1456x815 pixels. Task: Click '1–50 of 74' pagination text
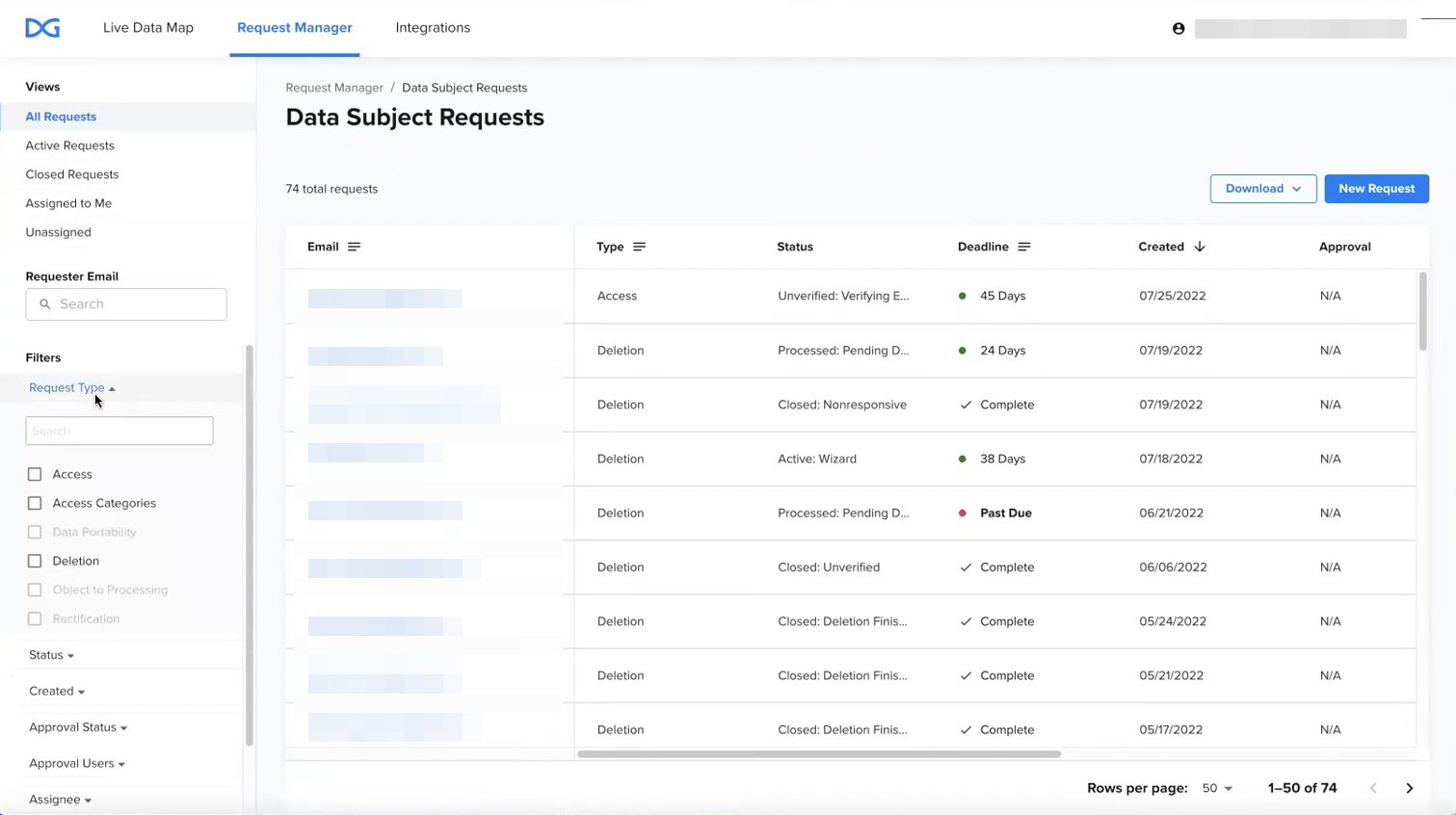(x=1303, y=788)
